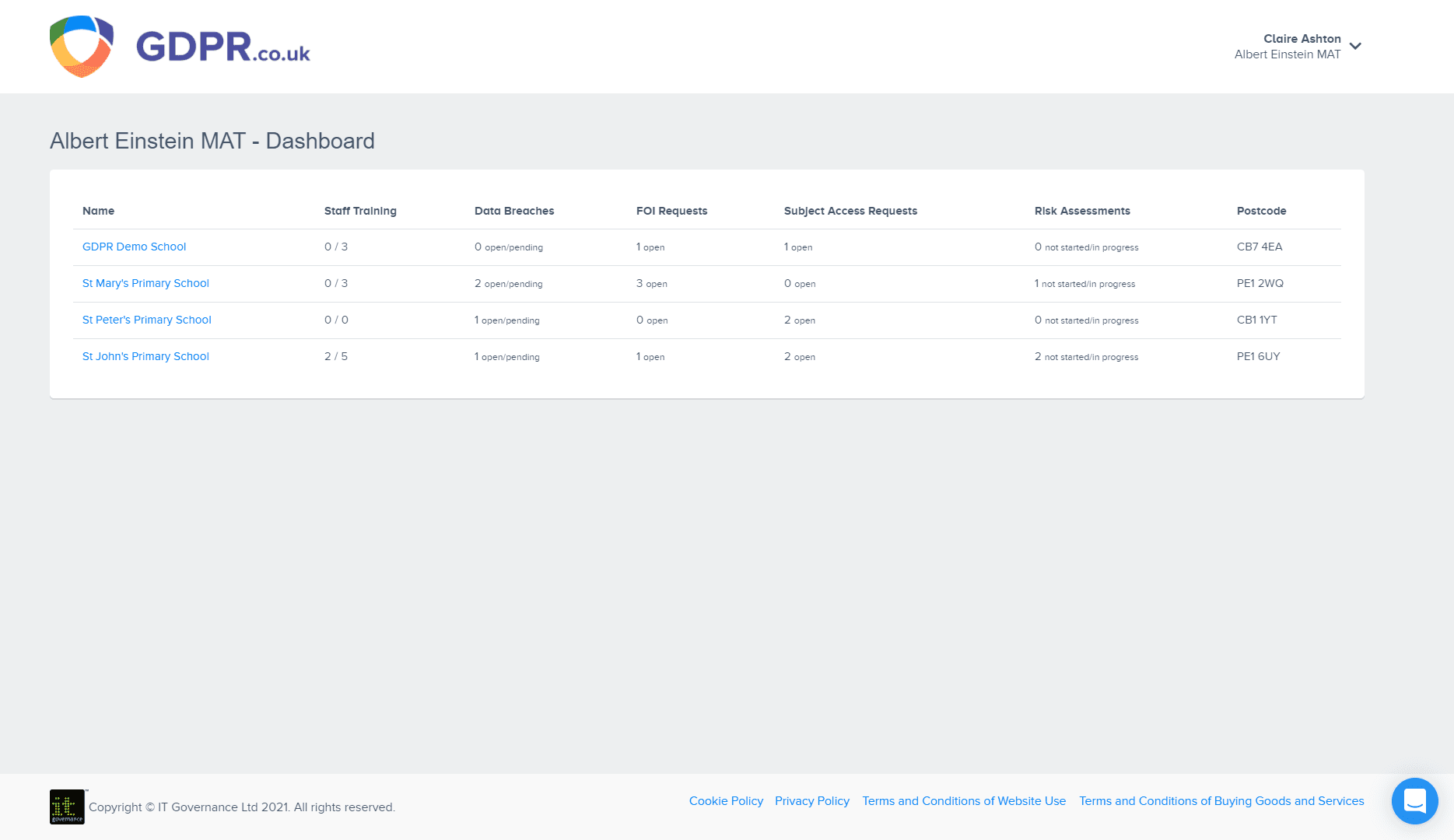1454x840 pixels.
Task: Click the Claire Ashton account name
Action: click(1302, 38)
